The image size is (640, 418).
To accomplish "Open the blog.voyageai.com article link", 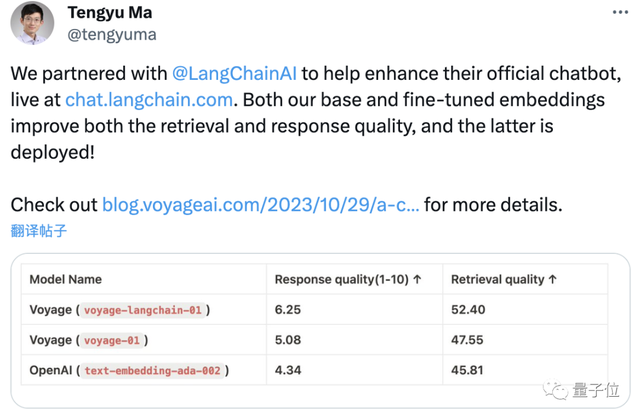I will point(260,205).
